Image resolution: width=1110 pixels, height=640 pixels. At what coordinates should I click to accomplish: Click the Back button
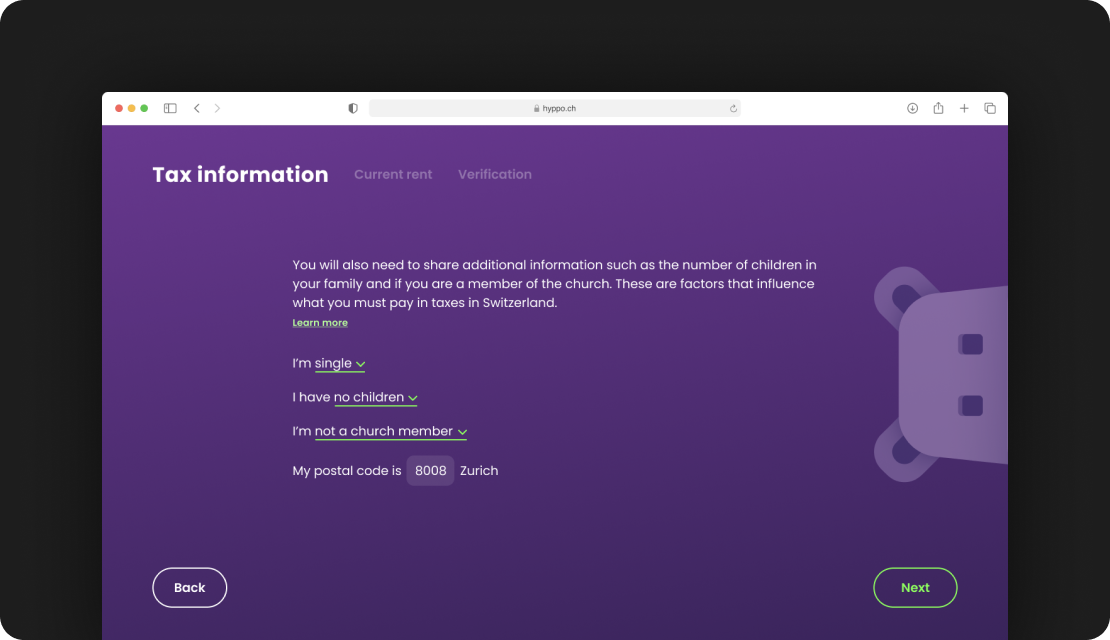click(190, 588)
